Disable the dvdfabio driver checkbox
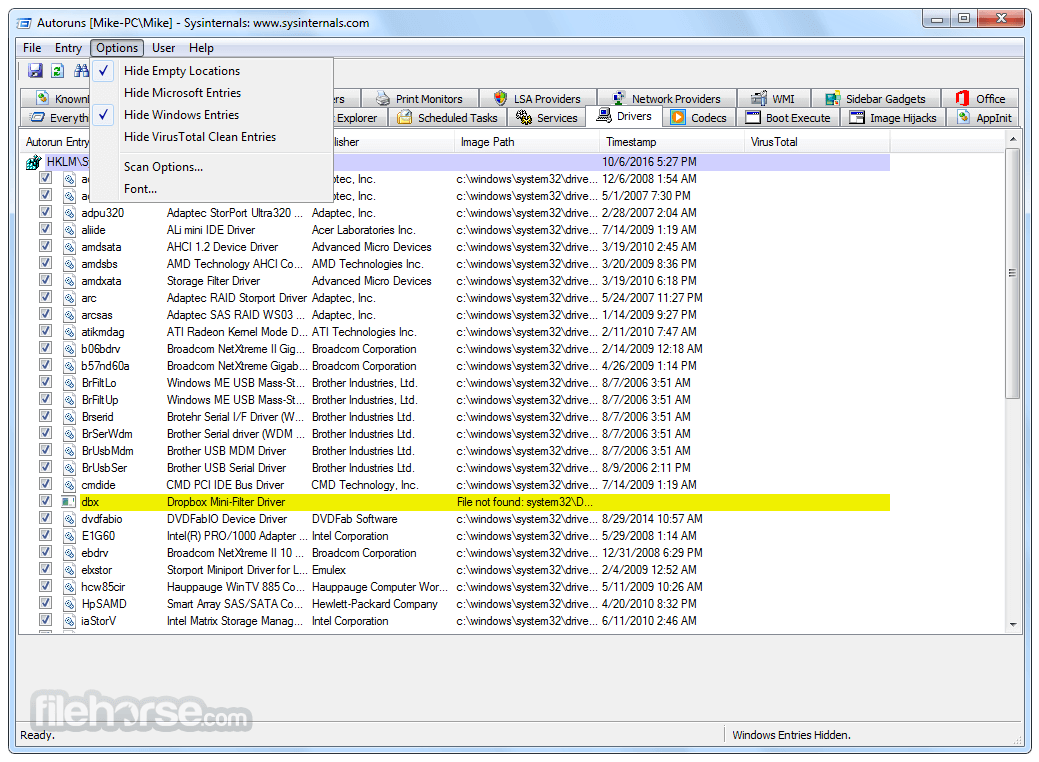This screenshot has width=1039, height=762. pos(45,518)
